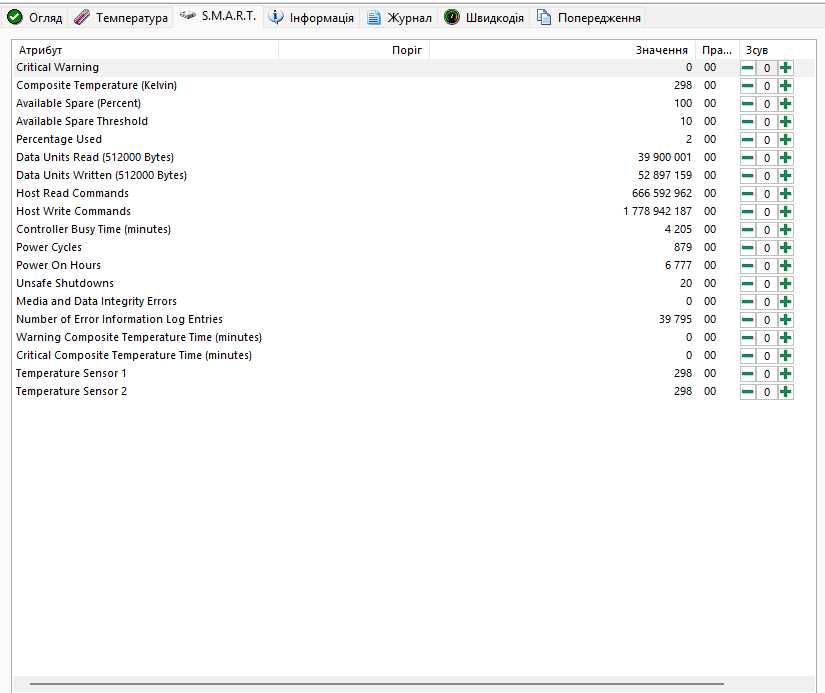
Task: Increase offset for Temperature Sensor 2
Action: (x=786, y=391)
